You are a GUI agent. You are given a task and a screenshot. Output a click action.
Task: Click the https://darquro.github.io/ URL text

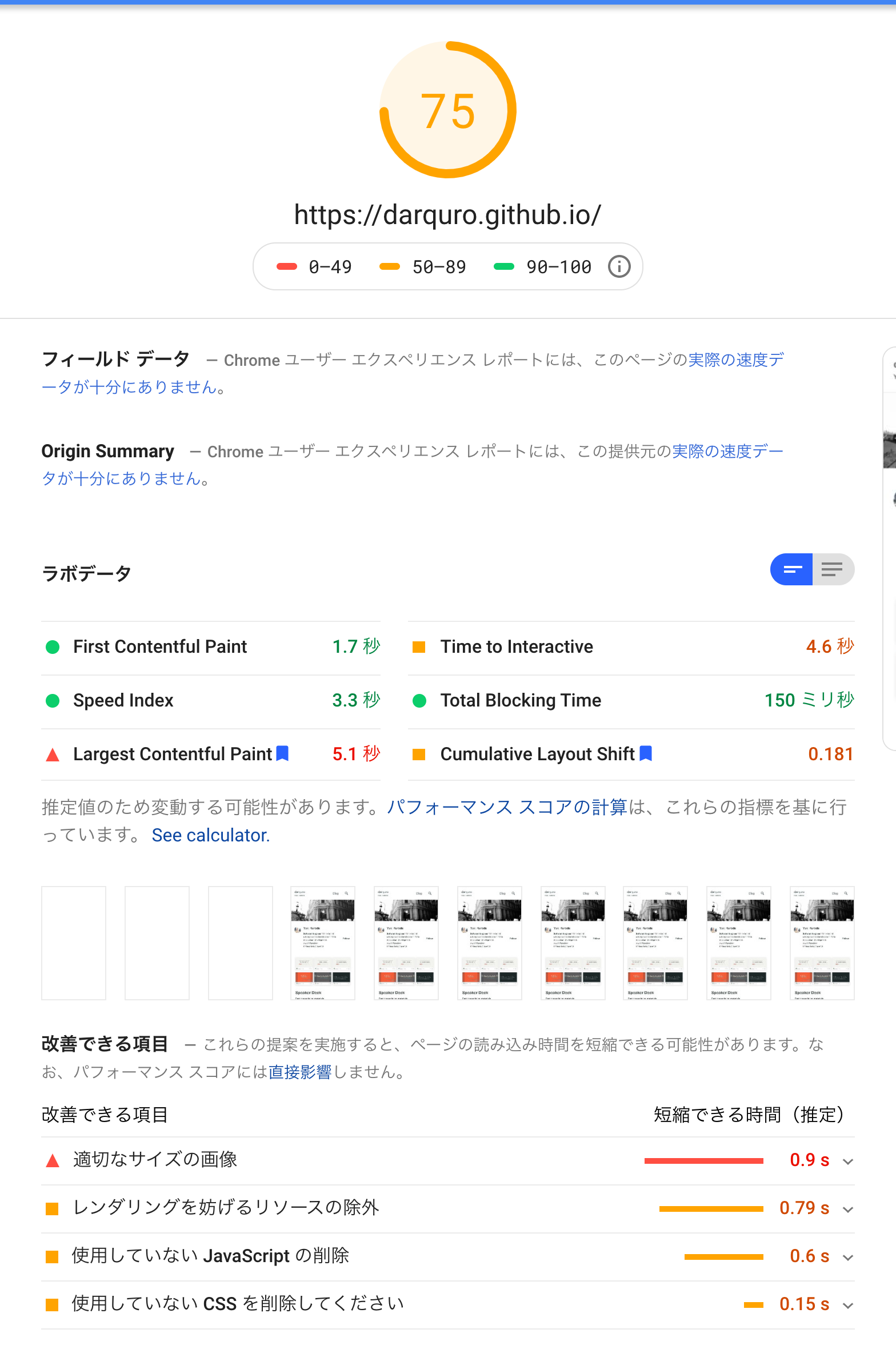pyautogui.click(x=447, y=215)
